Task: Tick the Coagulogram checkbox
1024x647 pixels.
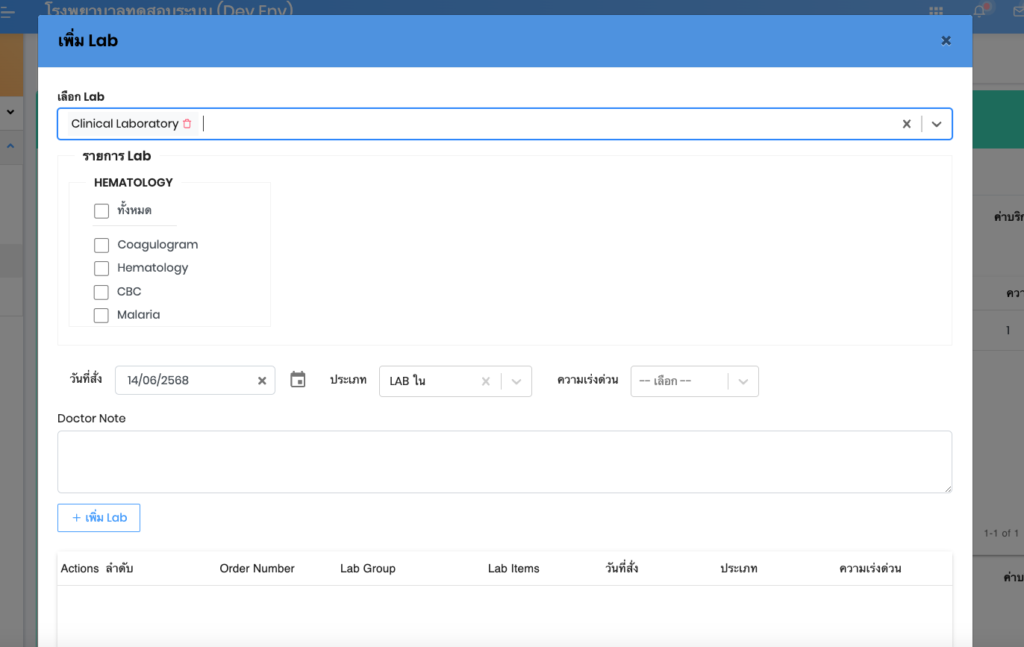Action: (101, 245)
